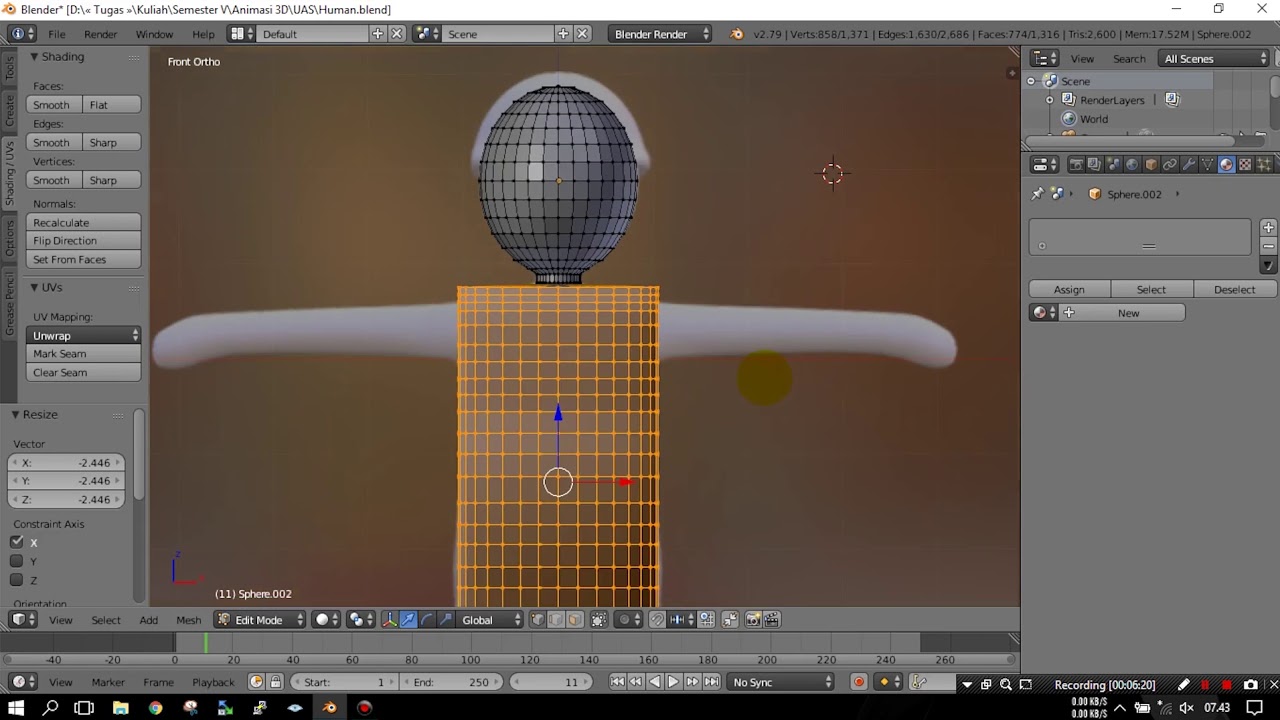
Task: Click the Flip Direction button
Action: [84, 241]
